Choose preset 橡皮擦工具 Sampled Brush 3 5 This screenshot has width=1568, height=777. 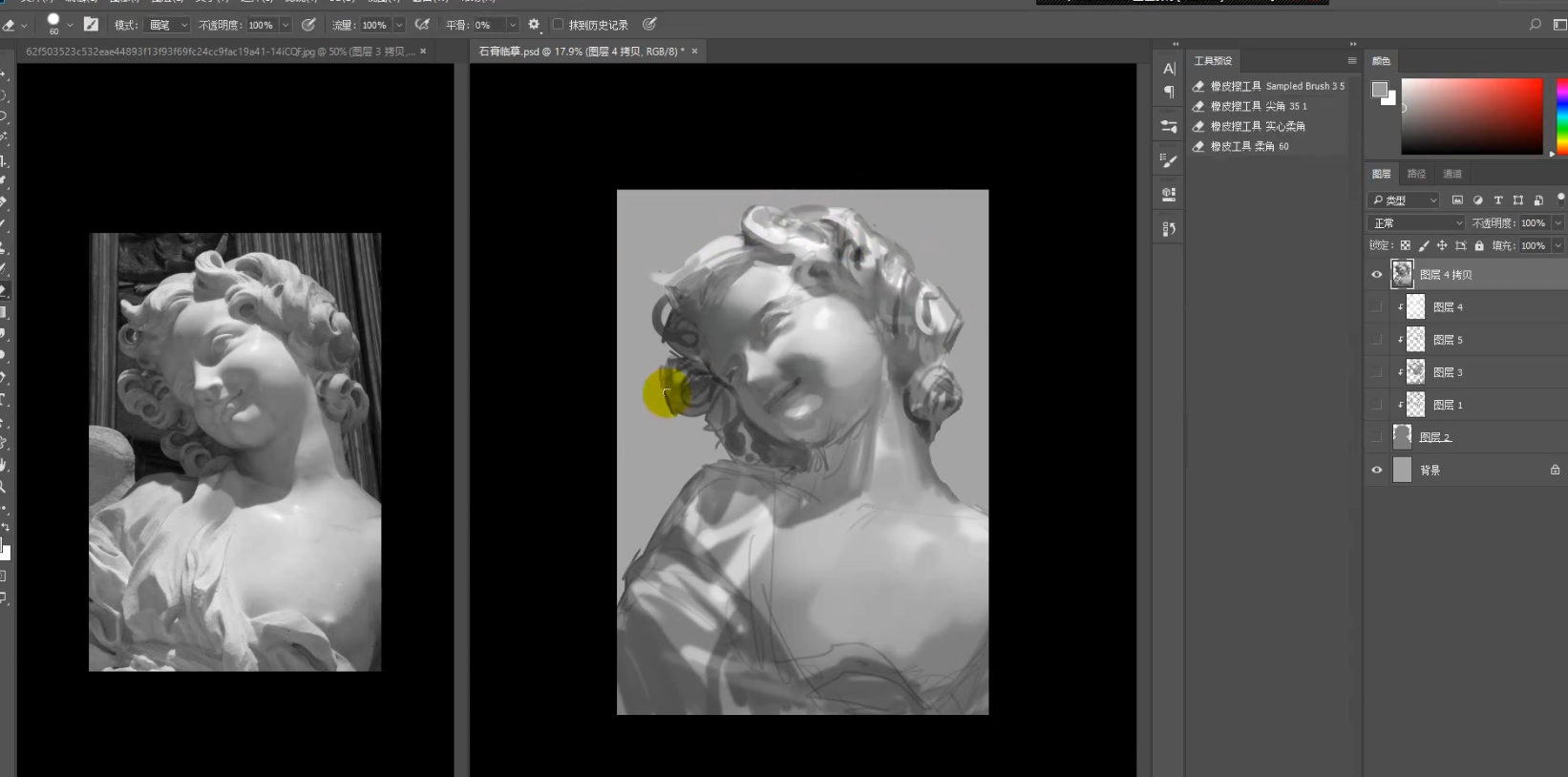pos(1268,86)
